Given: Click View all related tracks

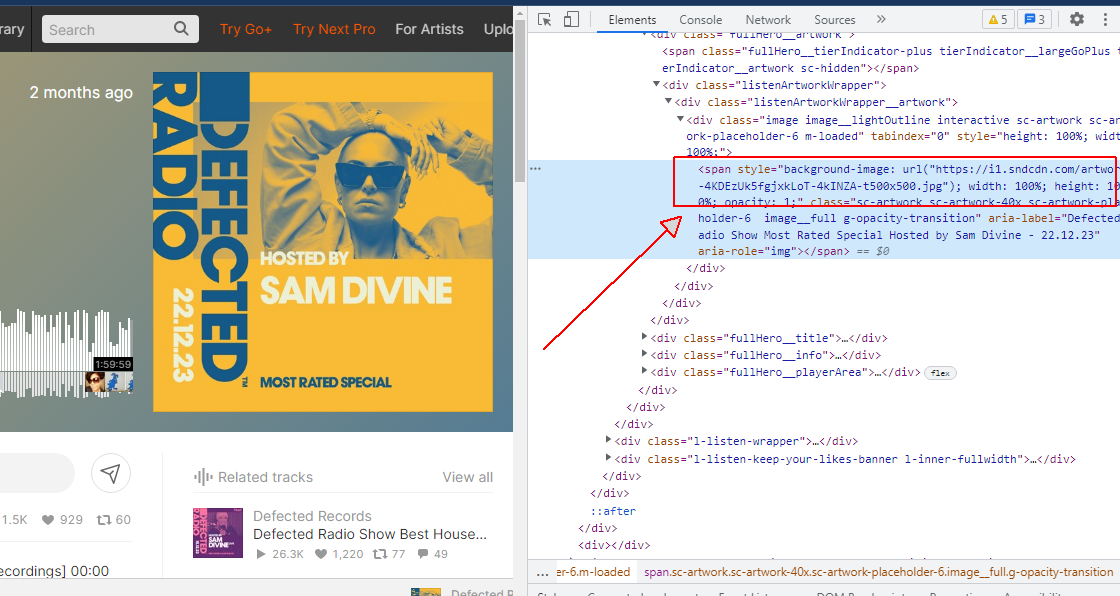Looking at the screenshot, I should tap(467, 477).
